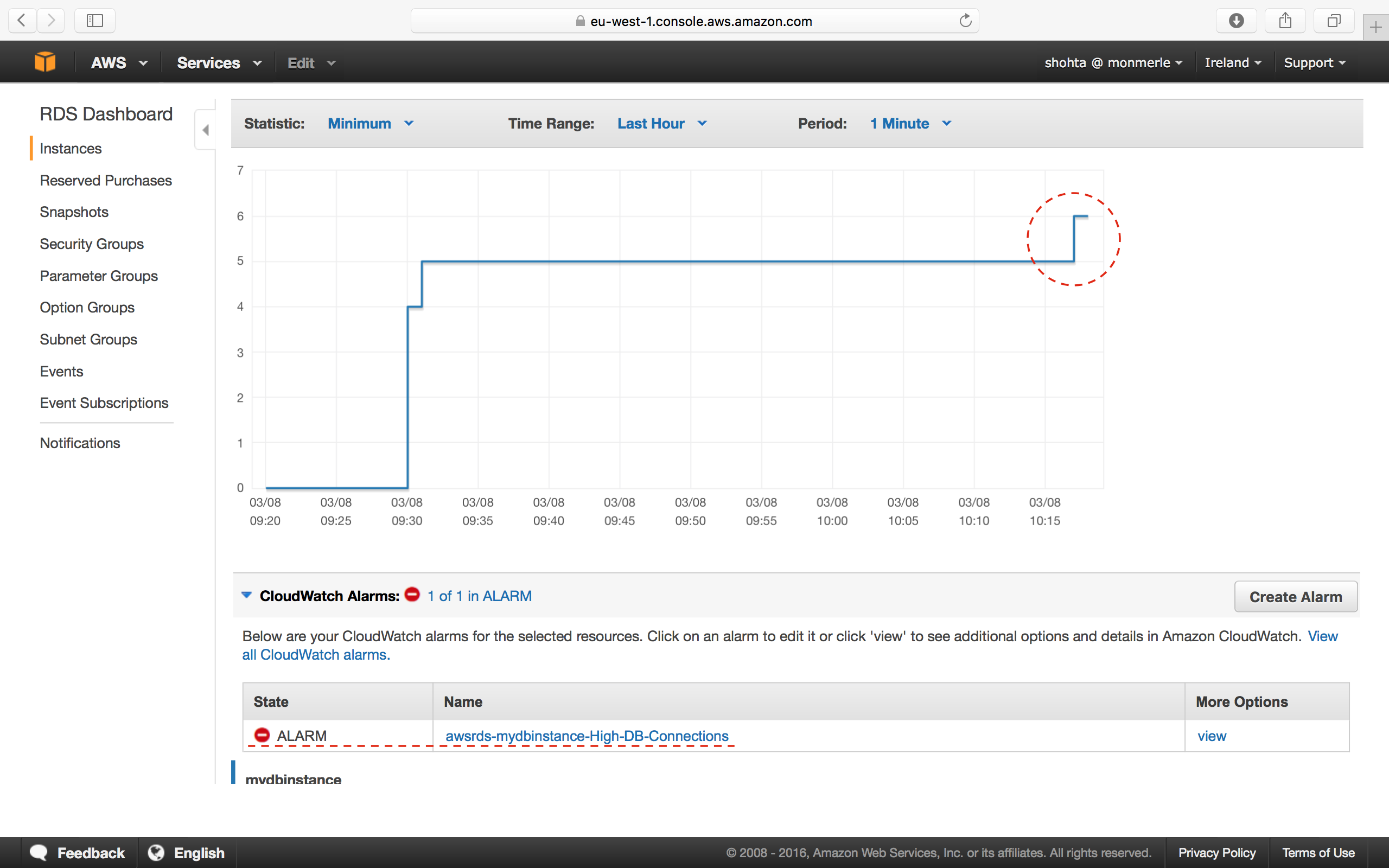Change Time Range Last Hour dropdown
Screen dimensions: 1389x868
tap(662, 124)
